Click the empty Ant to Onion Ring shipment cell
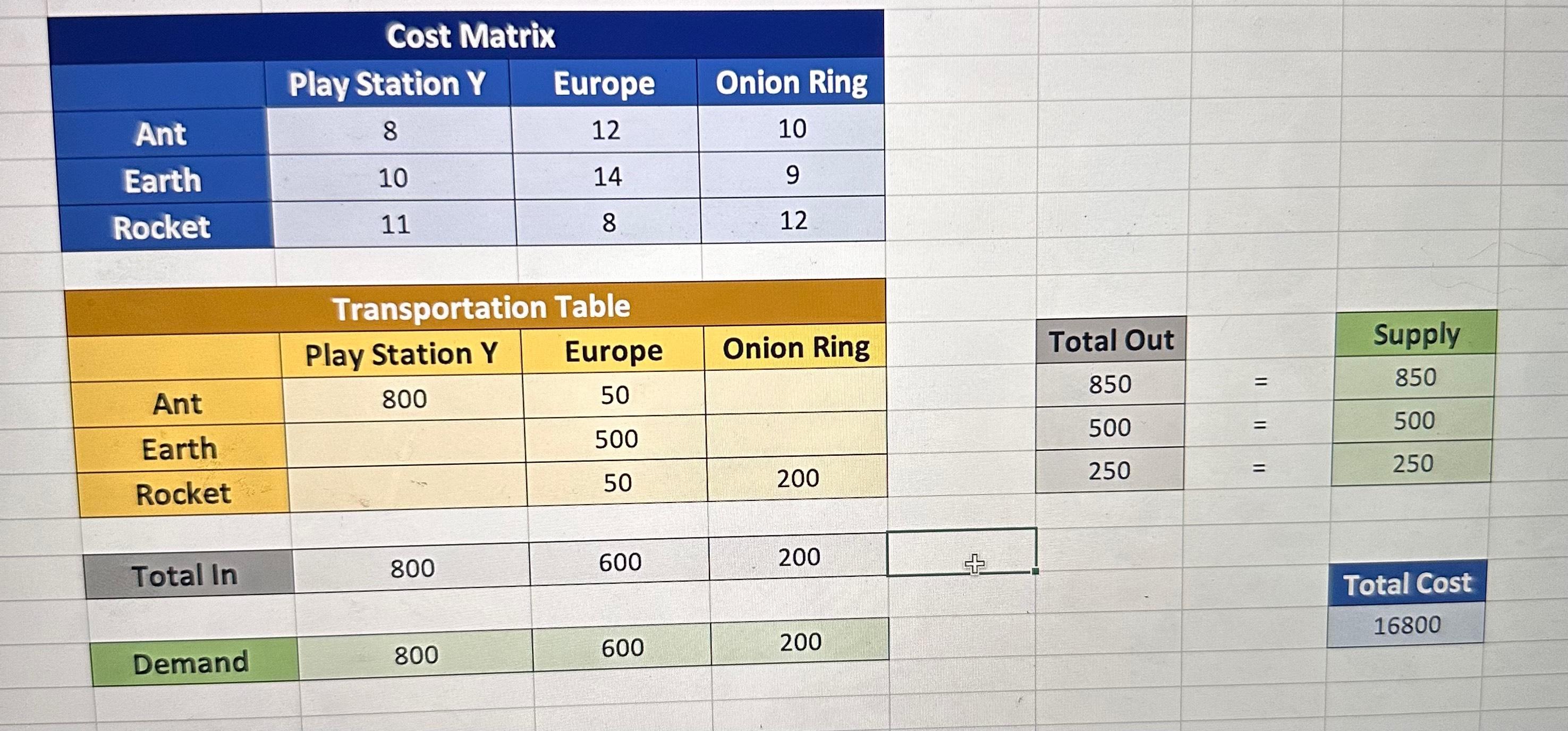The width and height of the screenshot is (1568, 731). pyautogui.click(x=795, y=391)
